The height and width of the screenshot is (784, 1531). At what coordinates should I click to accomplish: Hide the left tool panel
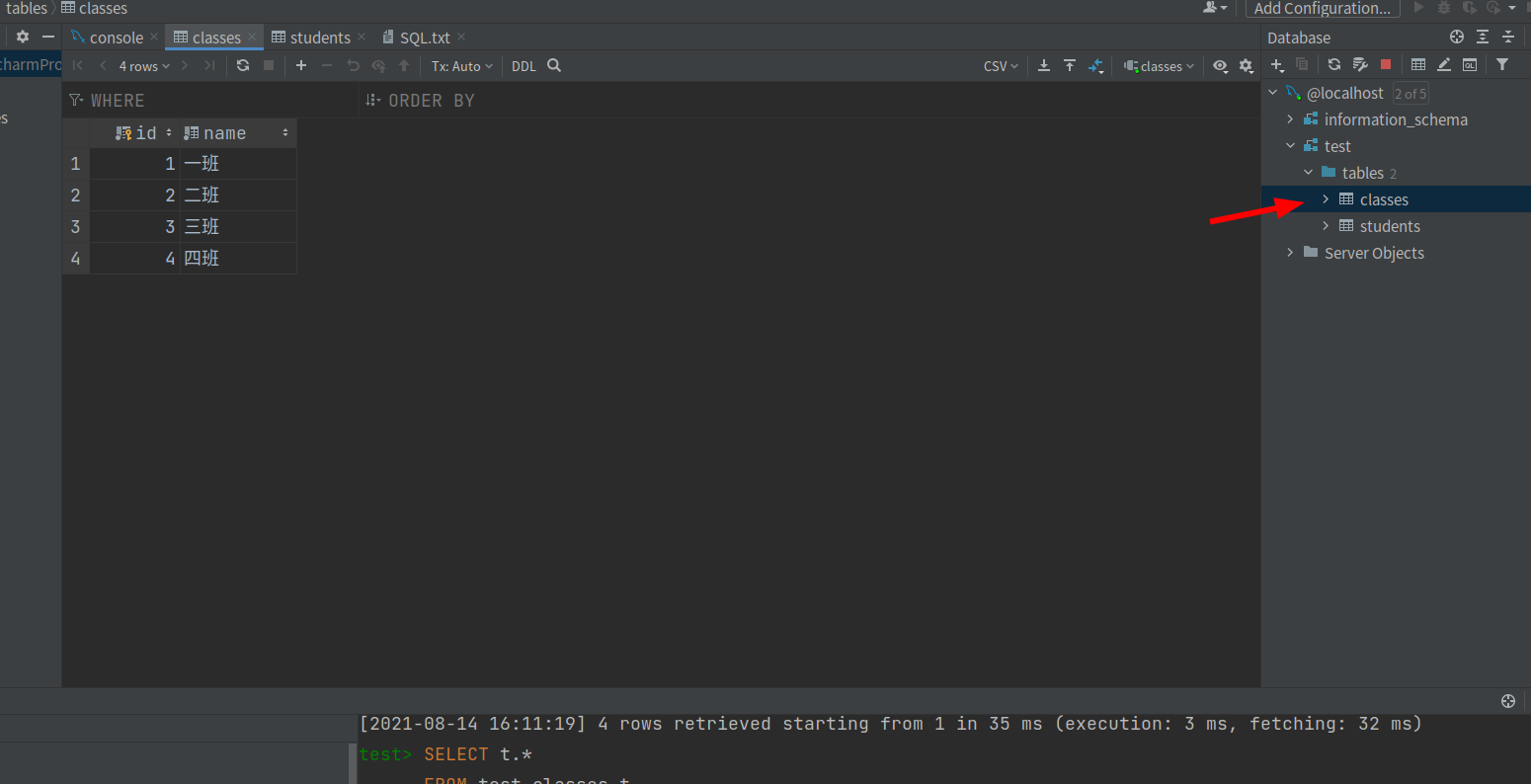click(47, 38)
